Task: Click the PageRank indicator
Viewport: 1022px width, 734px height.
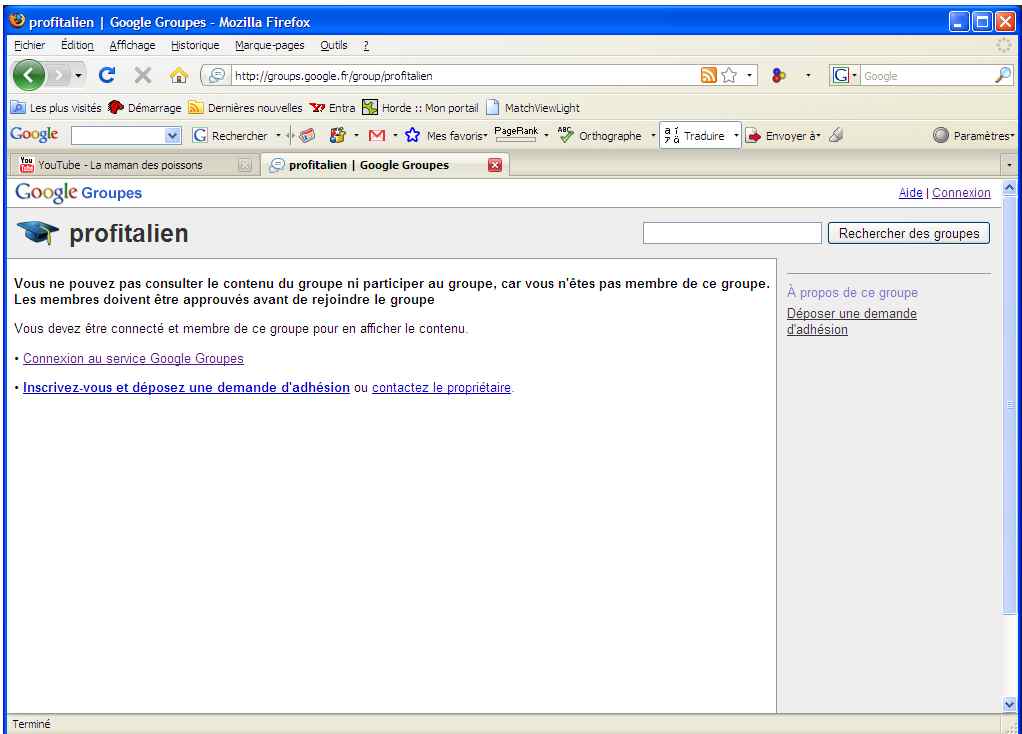Action: pyautogui.click(x=516, y=134)
